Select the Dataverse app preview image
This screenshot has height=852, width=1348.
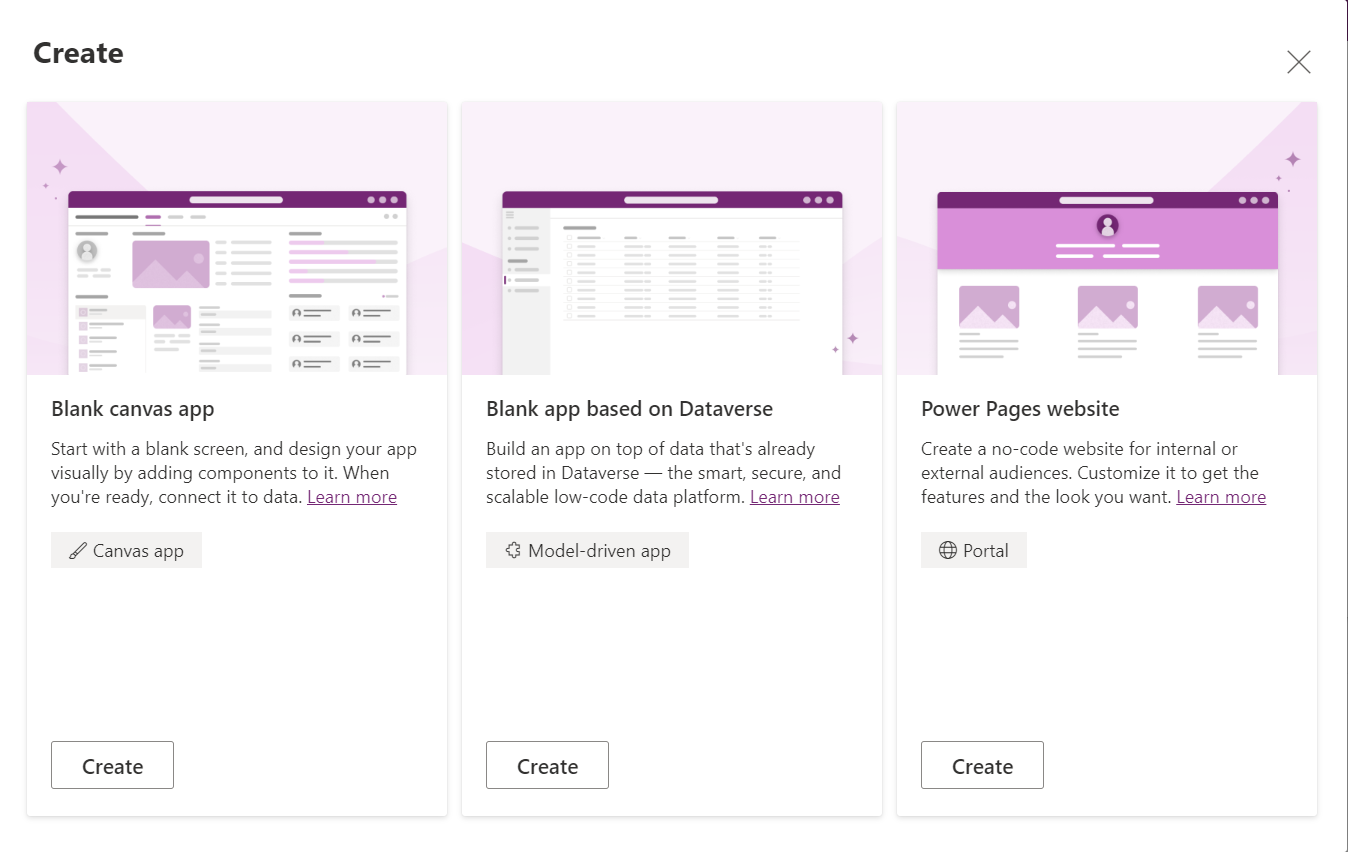(671, 237)
